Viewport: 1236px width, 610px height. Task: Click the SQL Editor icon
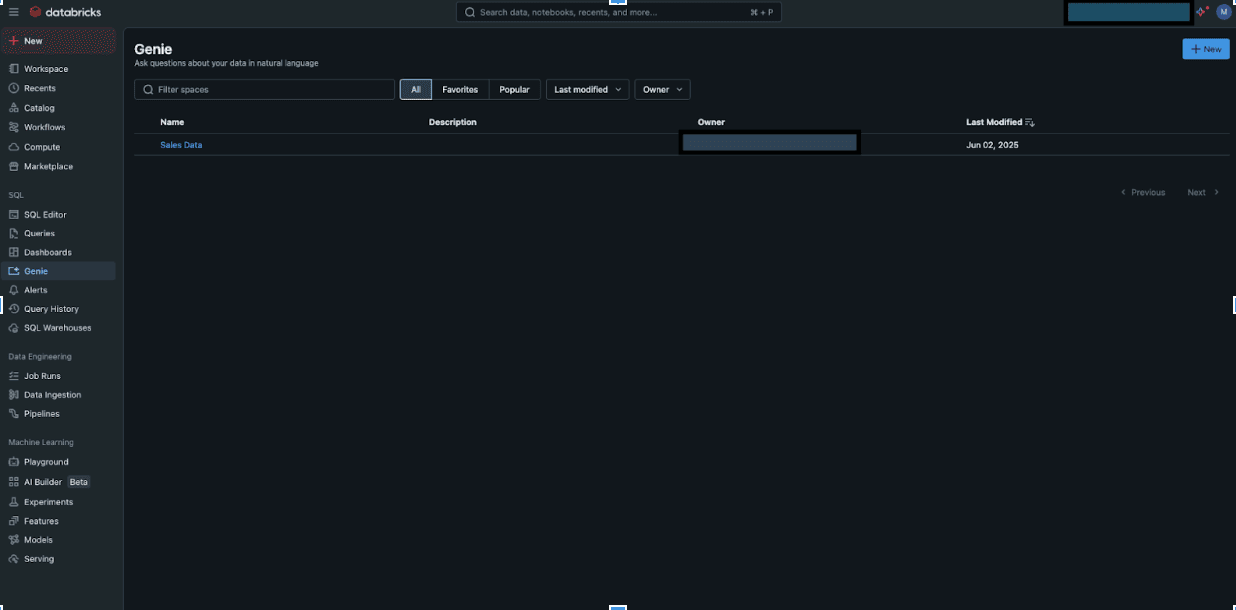point(14,215)
